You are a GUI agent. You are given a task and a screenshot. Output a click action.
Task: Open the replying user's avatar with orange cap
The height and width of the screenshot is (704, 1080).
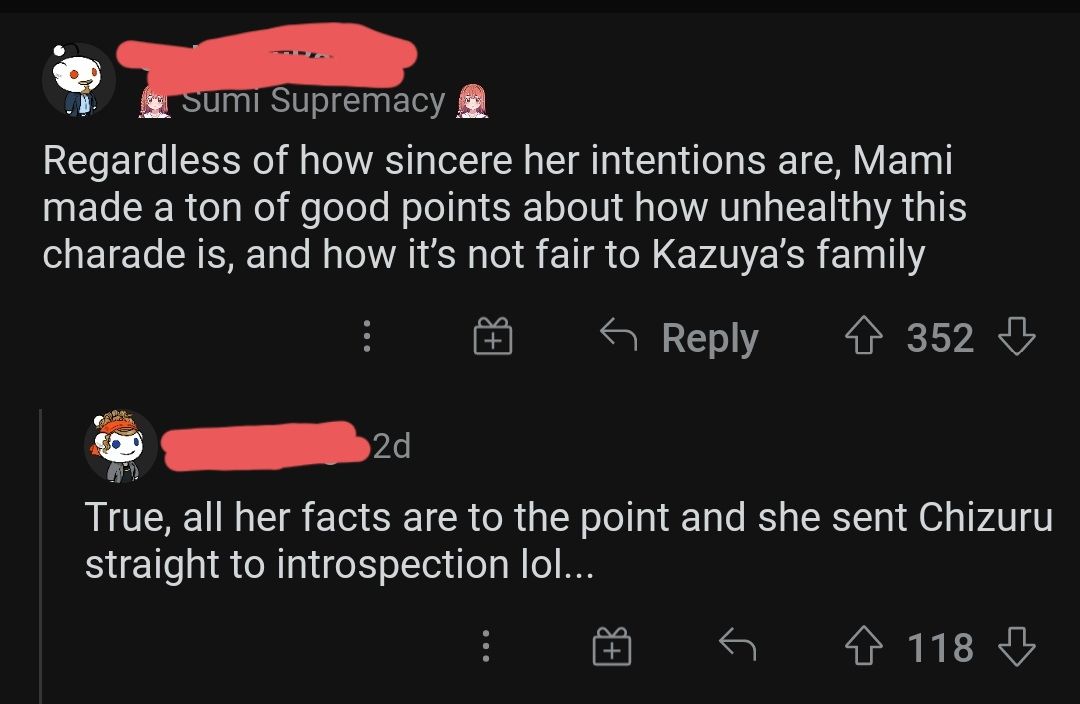click(120, 446)
